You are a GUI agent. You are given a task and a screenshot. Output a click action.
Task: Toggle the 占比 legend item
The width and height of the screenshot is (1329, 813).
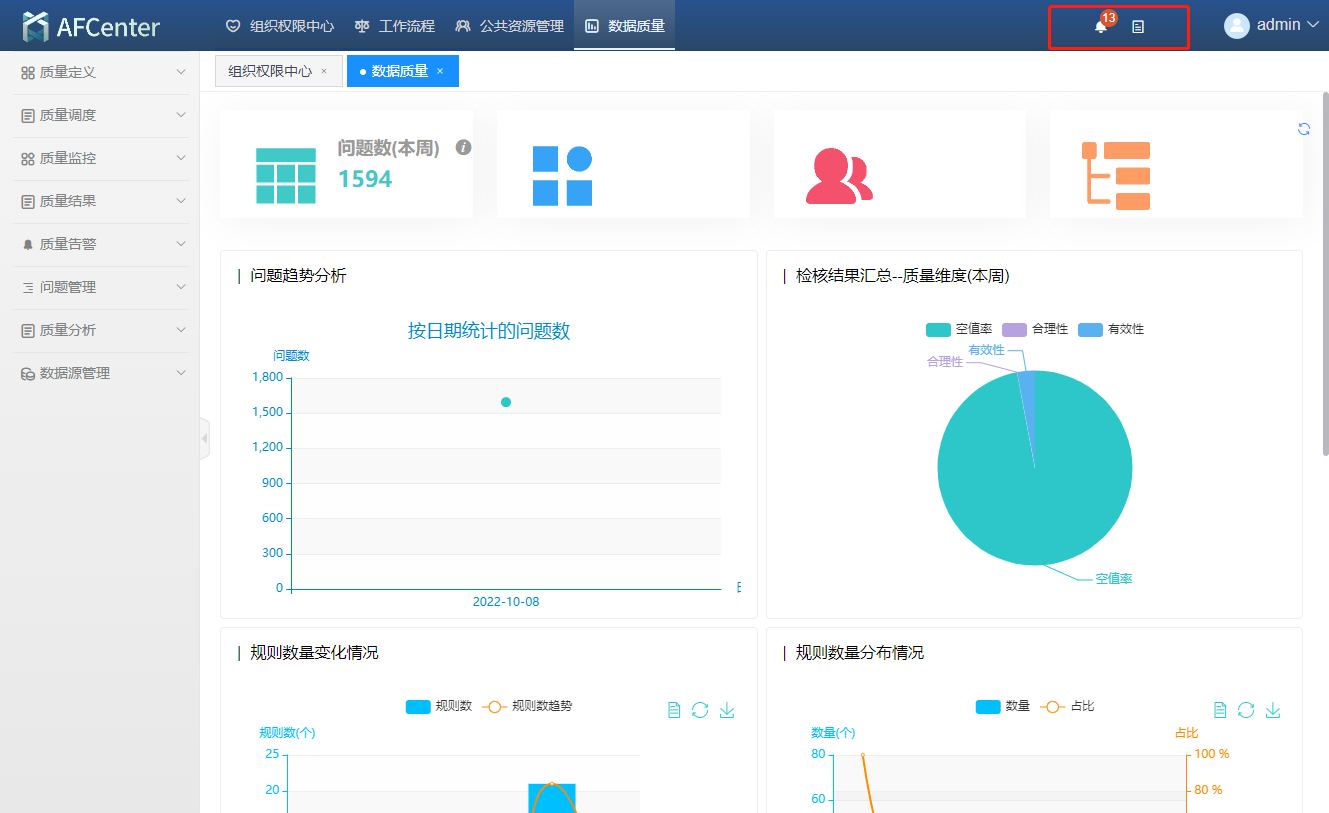[1067, 706]
